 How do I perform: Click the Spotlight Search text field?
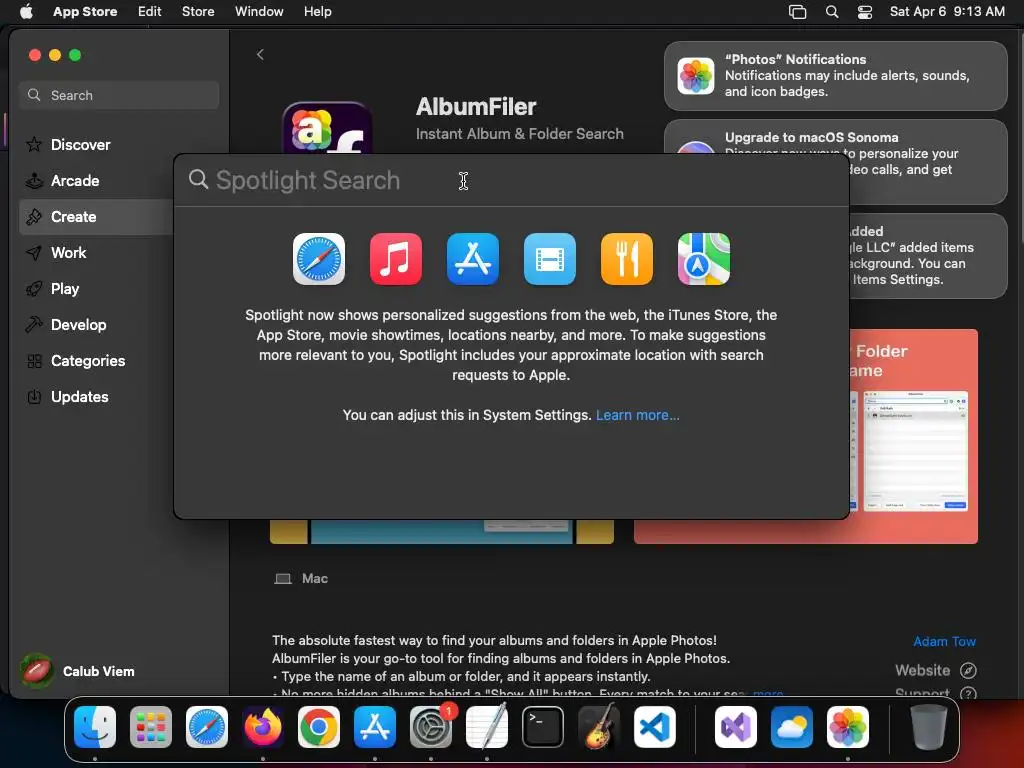511,180
